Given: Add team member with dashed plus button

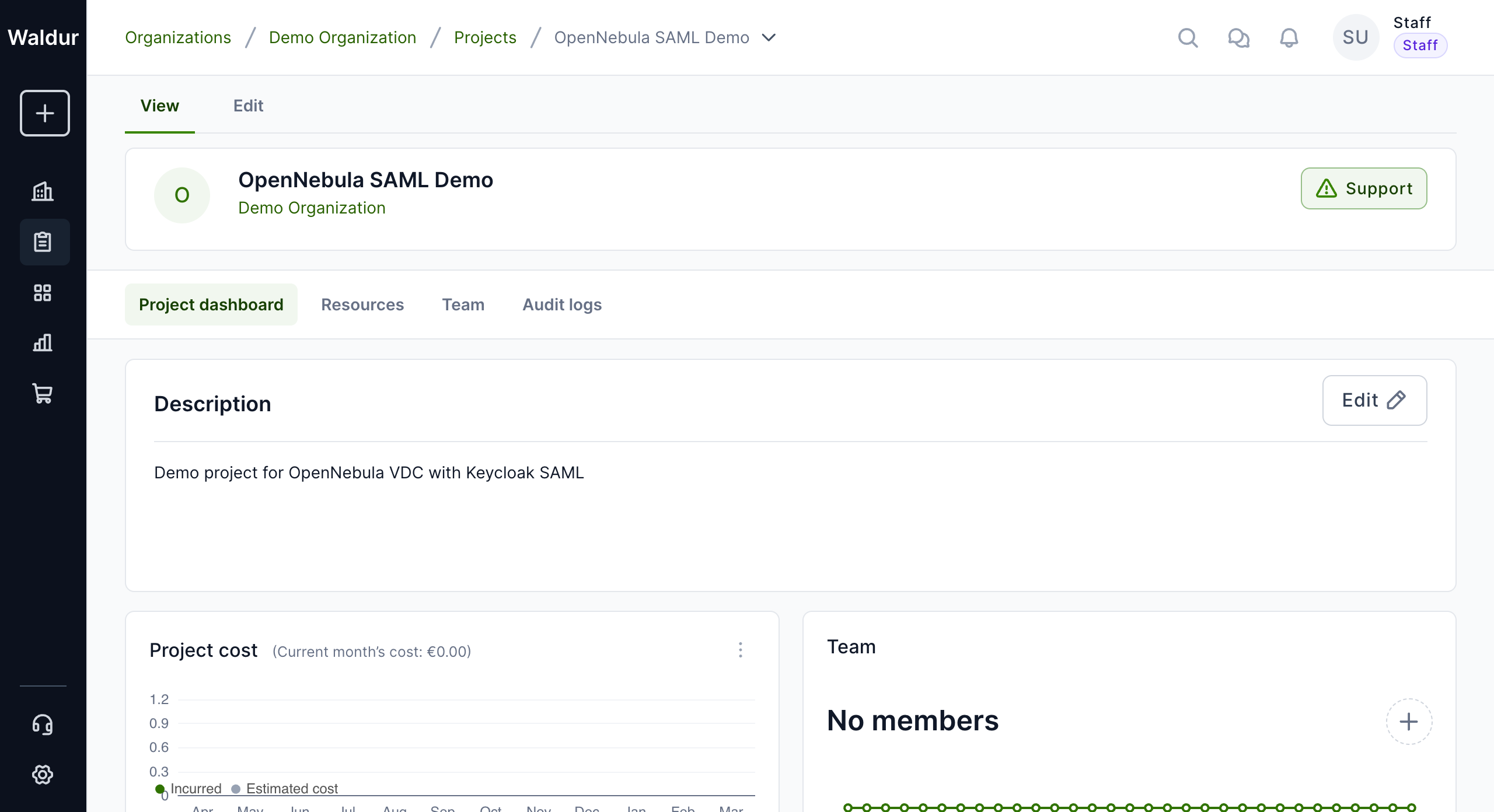Looking at the screenshot, I should (1409, 722).
